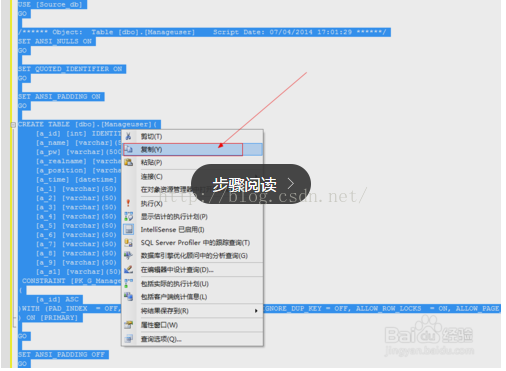Choose 连接(C) from the context menu
Screen dimensions: 506x371
(152, 176)
